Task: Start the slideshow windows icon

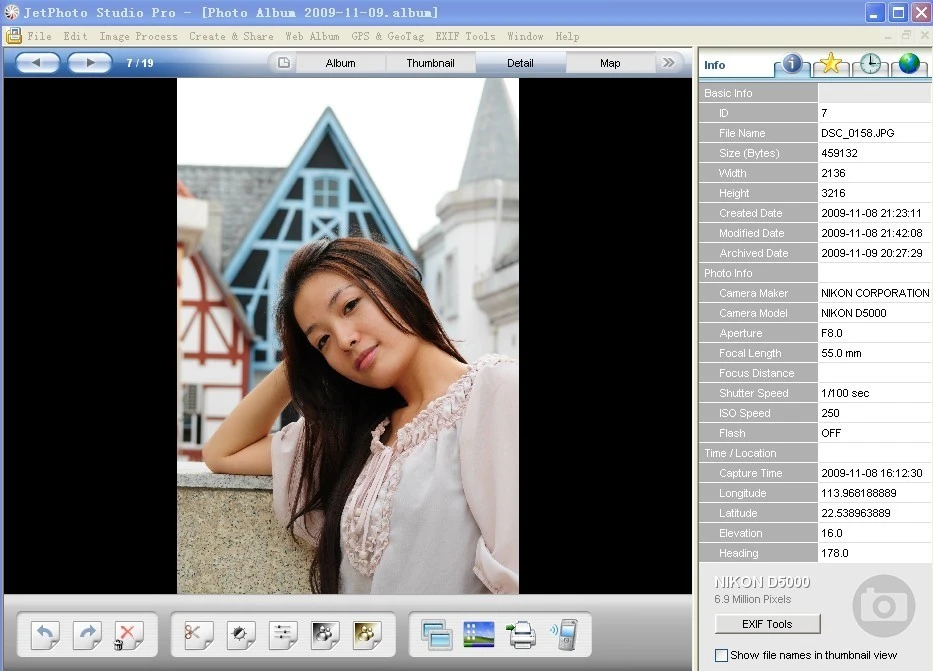Action: pos(437,635)
